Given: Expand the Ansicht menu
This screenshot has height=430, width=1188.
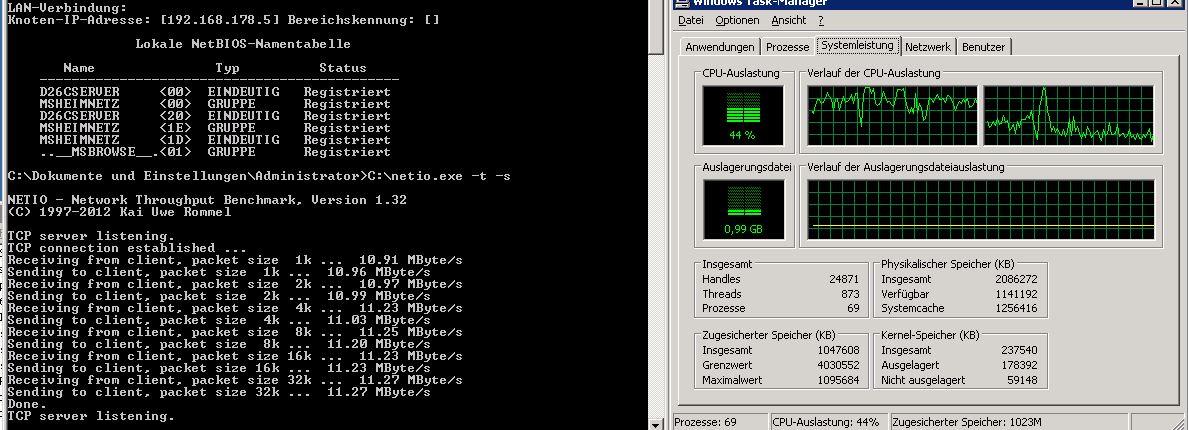Looking at the screenshot, I should (788, 20).
